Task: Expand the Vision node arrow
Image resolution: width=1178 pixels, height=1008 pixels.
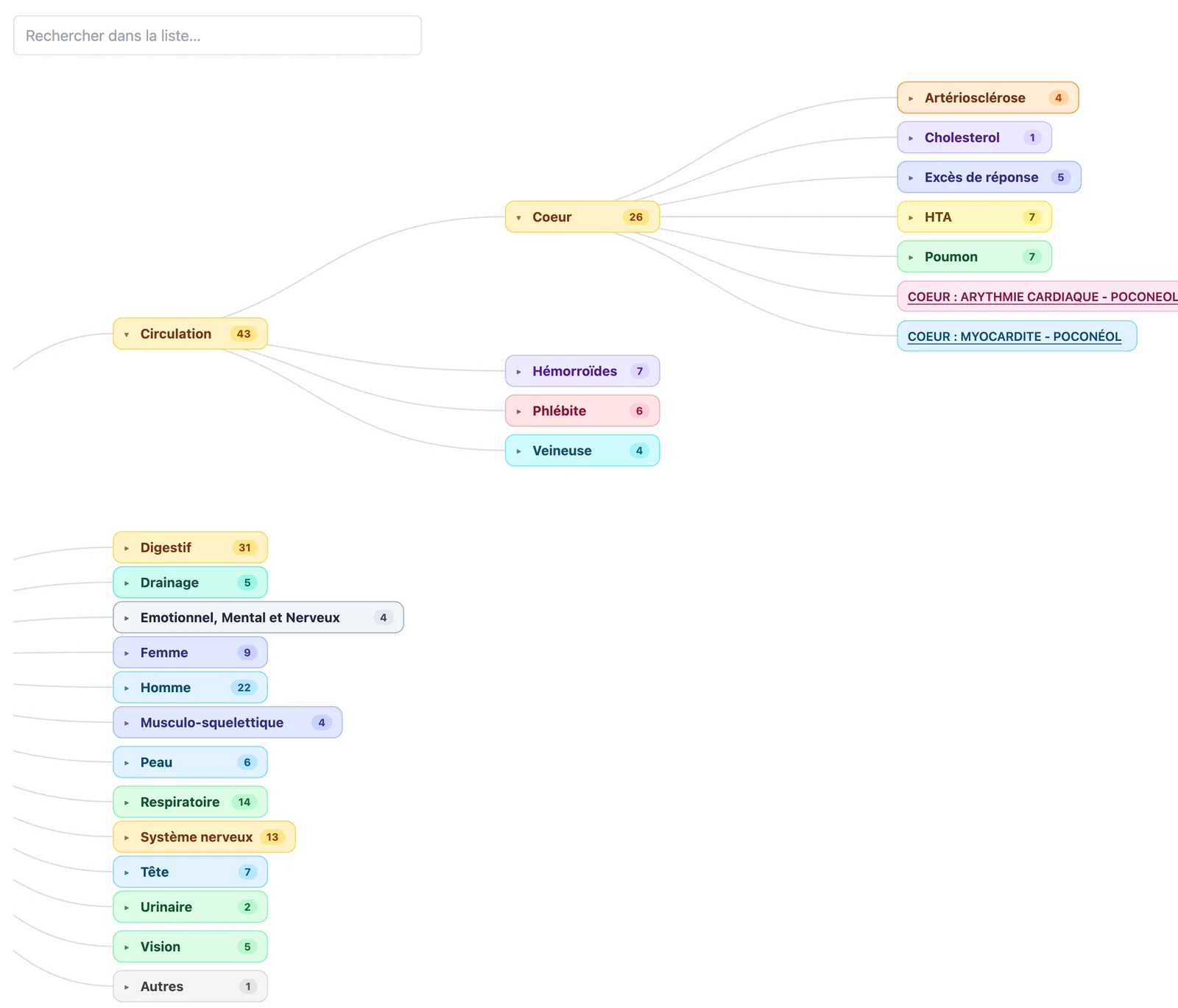Action: (x=127, y=947)
